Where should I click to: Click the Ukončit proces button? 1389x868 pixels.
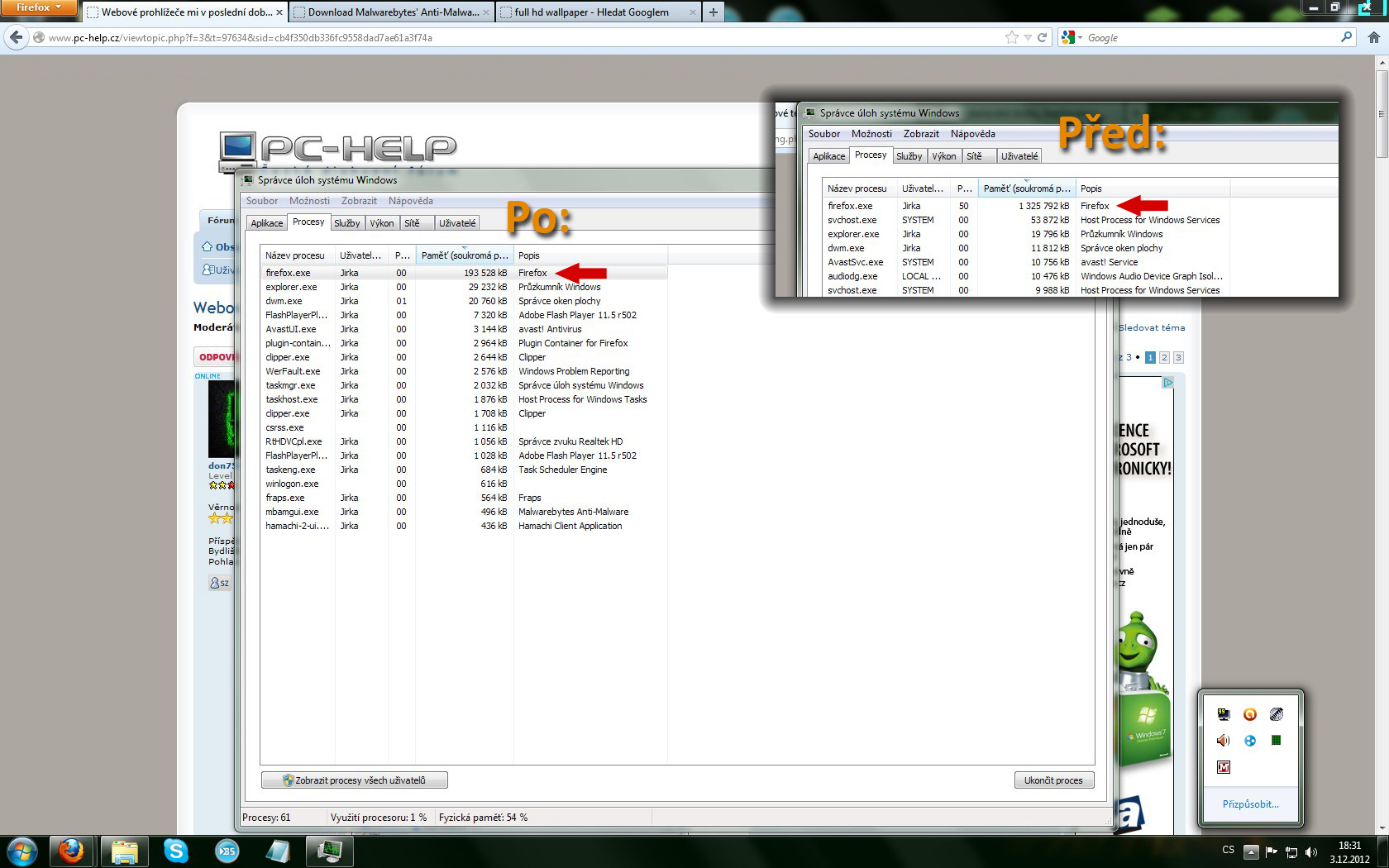point(1053,780)
